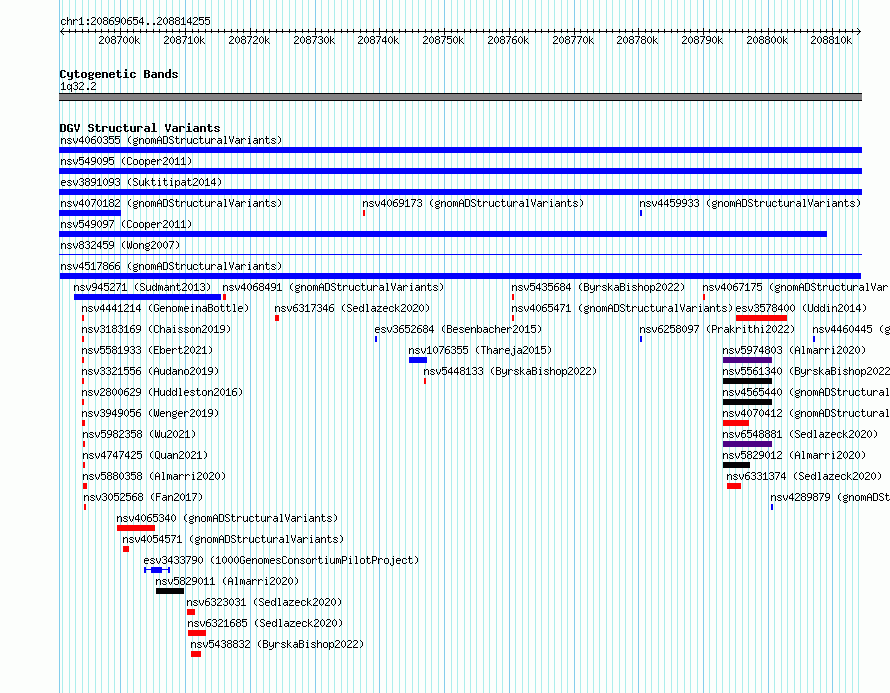Open variant nsv4747425 Quan2021 label
890x693 pixels.
(145, 455)
